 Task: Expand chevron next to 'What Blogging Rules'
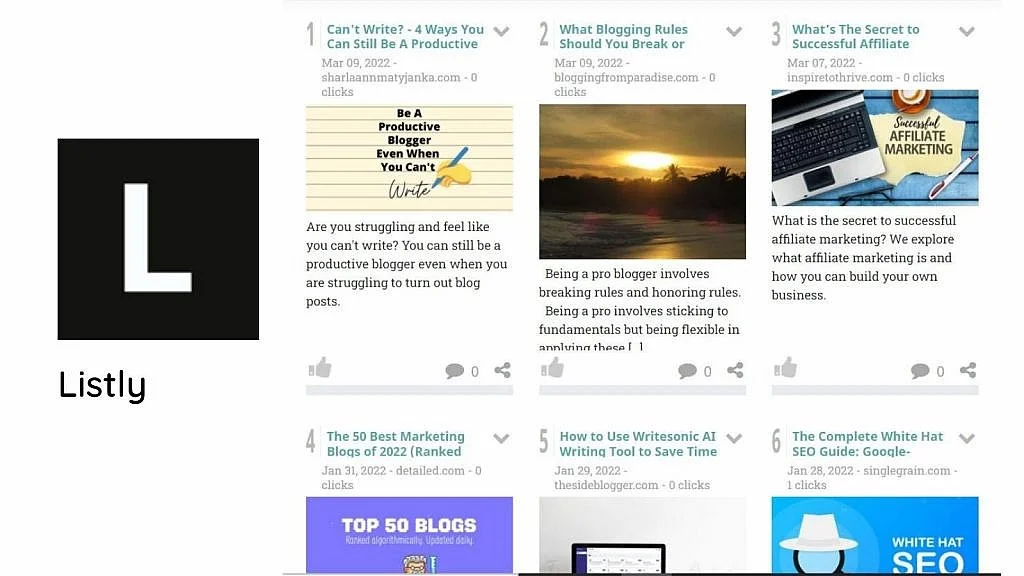point(734,31)
